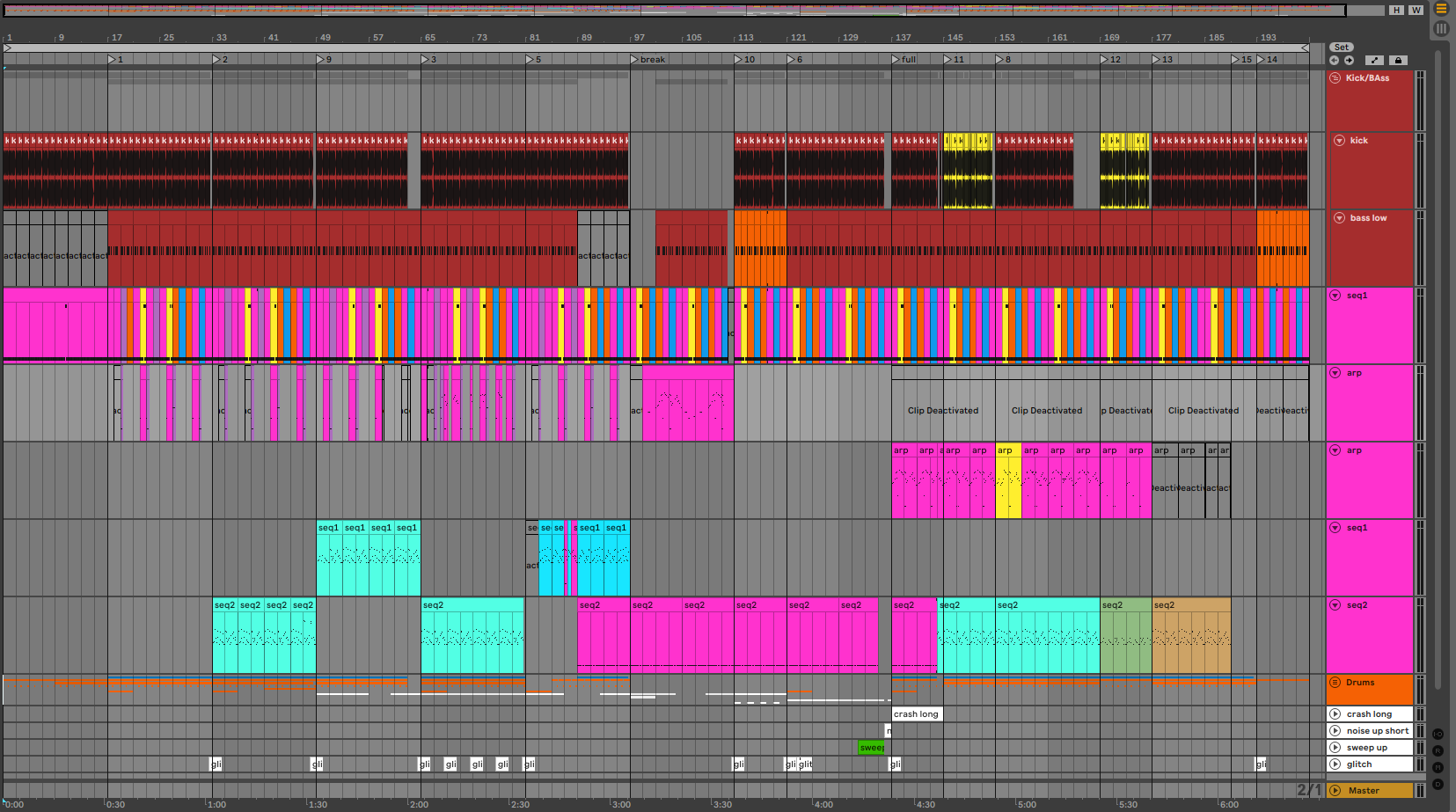Screen dimensions: 1456x812
Task: Toggle the I-O section visibility button
Action: click(1438, 735)
